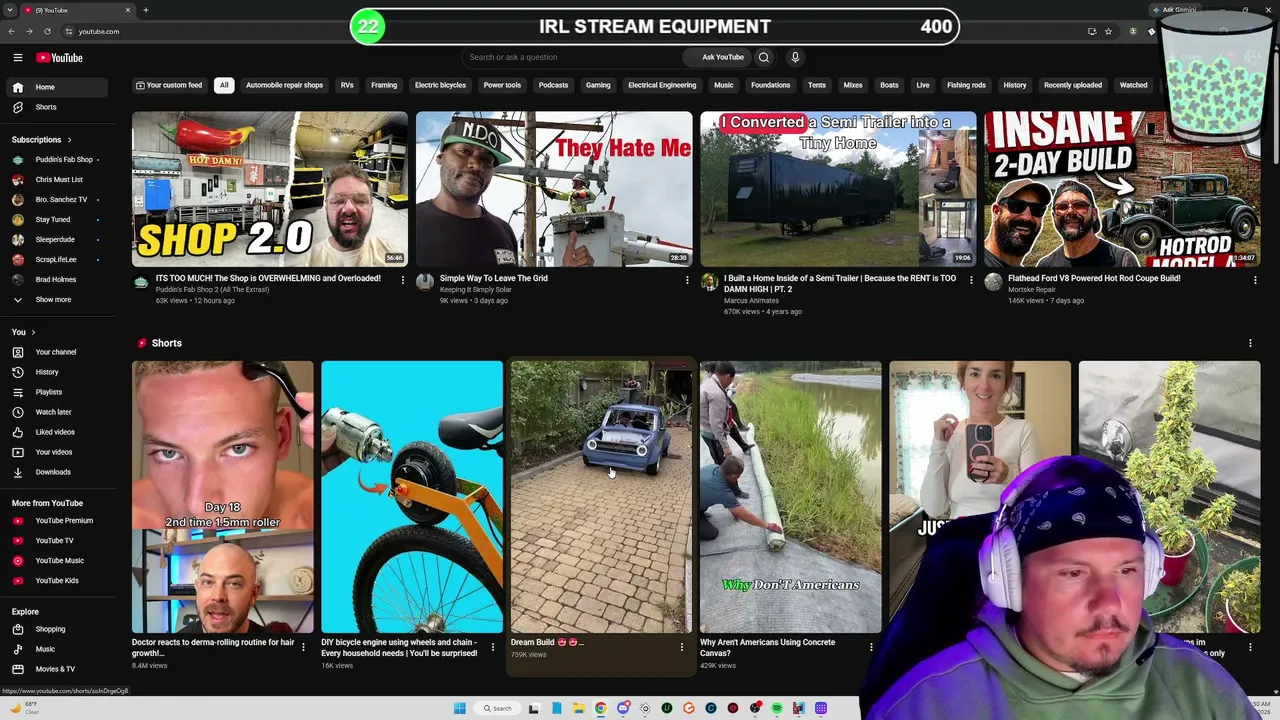This screenshot has width=1280, height=720.
Task: Open Home in the sidebar
Action: click(x=56, y=87)
